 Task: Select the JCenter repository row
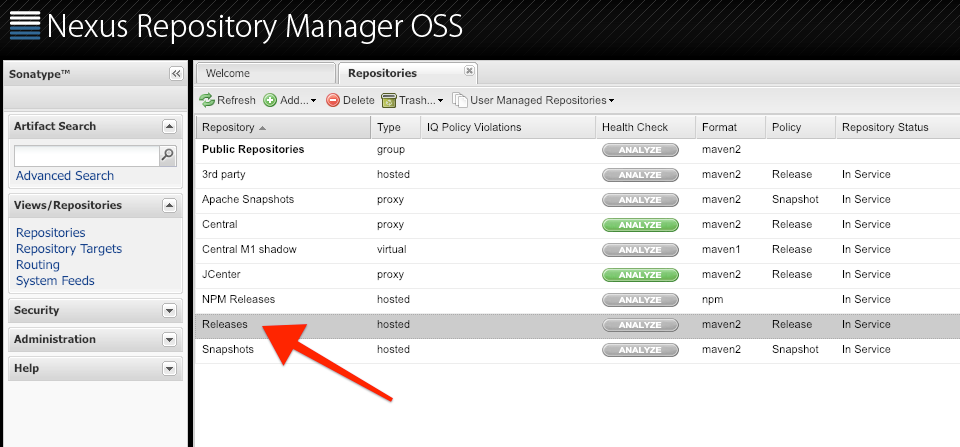click(577, 275)
